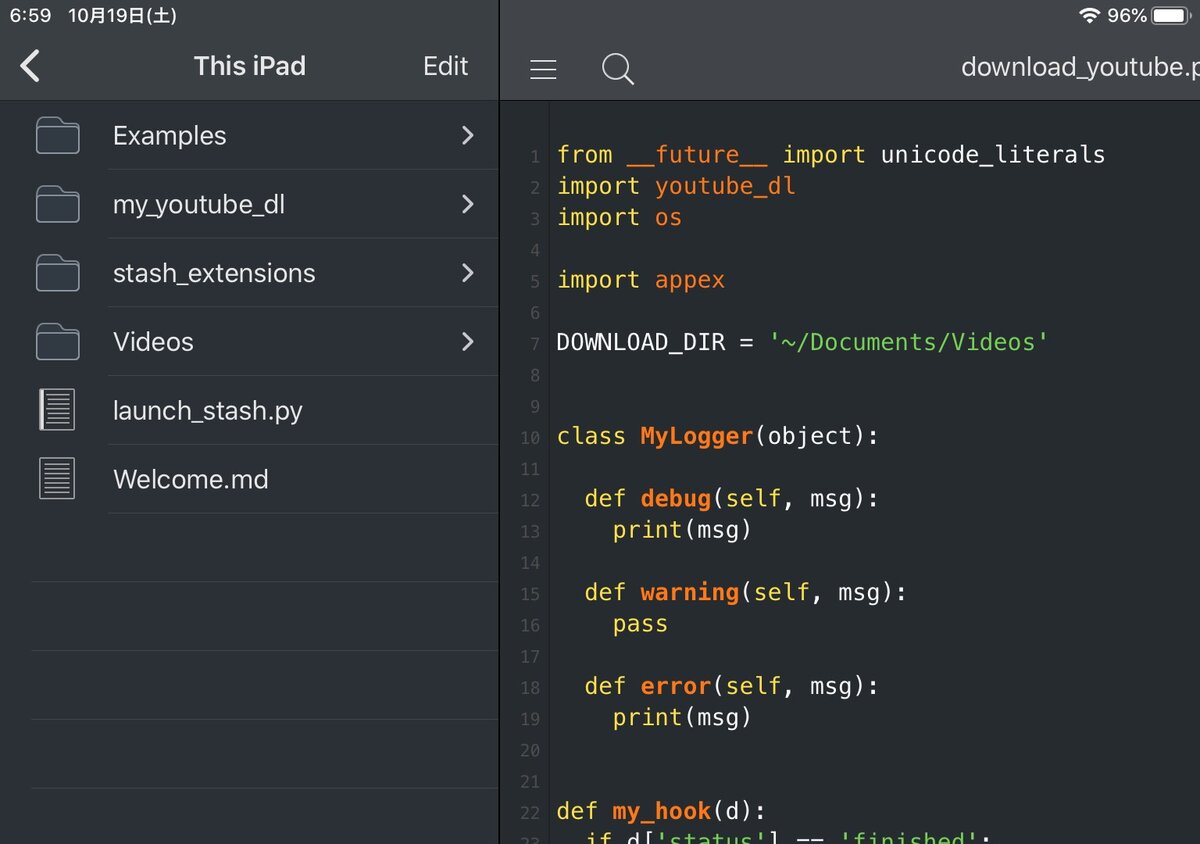The width and height of the screenshot is (1200, 844).
Task: Click the stash_extensions folder icon
Action: pos(57,273)
